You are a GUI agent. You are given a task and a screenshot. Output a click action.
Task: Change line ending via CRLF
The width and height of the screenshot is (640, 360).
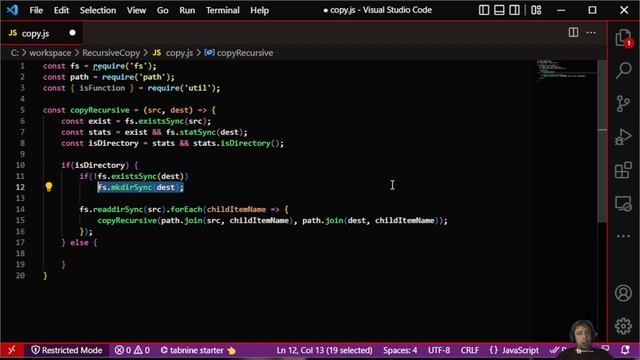(469, 350)
